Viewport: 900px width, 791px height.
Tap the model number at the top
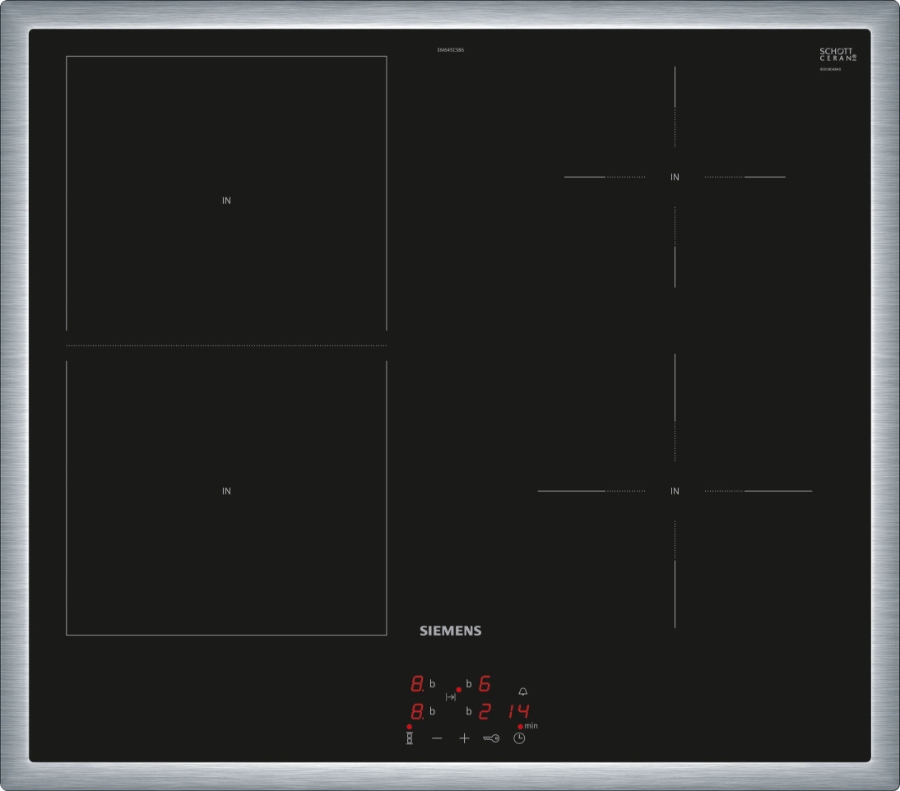coord(451,50)
